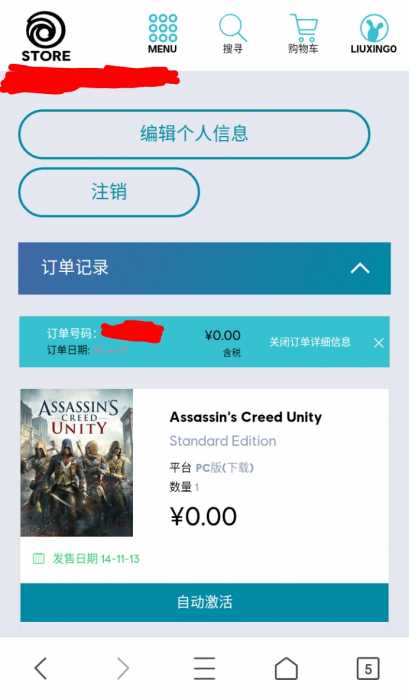Open the Ubisoft Store logo home
This screenshot has height=700, width=409.
click(46, 37)
